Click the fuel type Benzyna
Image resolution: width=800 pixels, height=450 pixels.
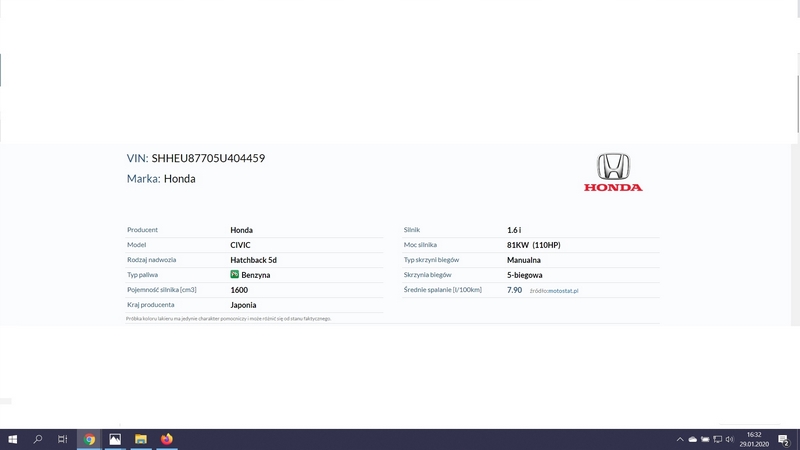(x=256, y=275)
